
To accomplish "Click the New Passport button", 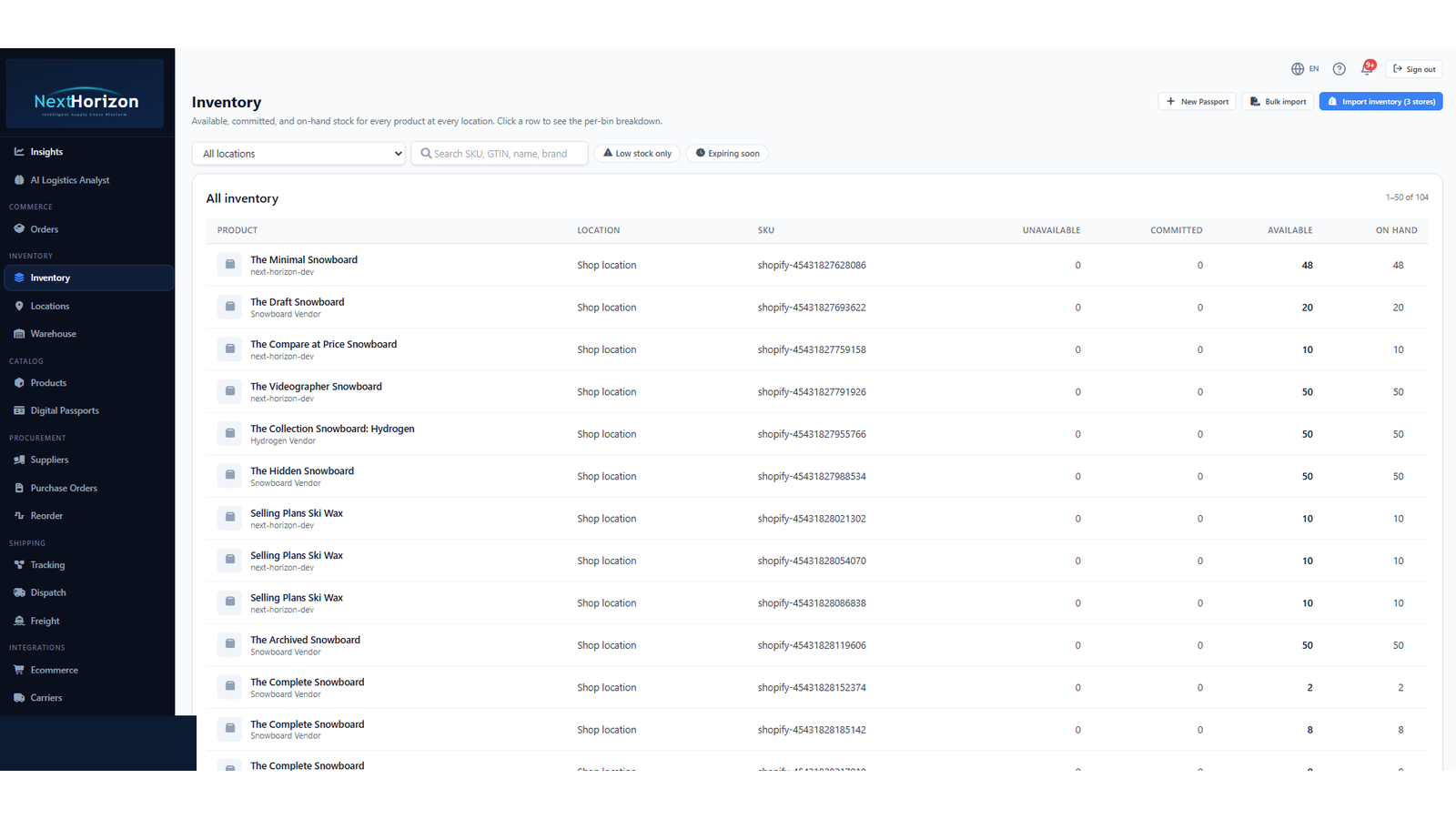I will click(1197, 102).
